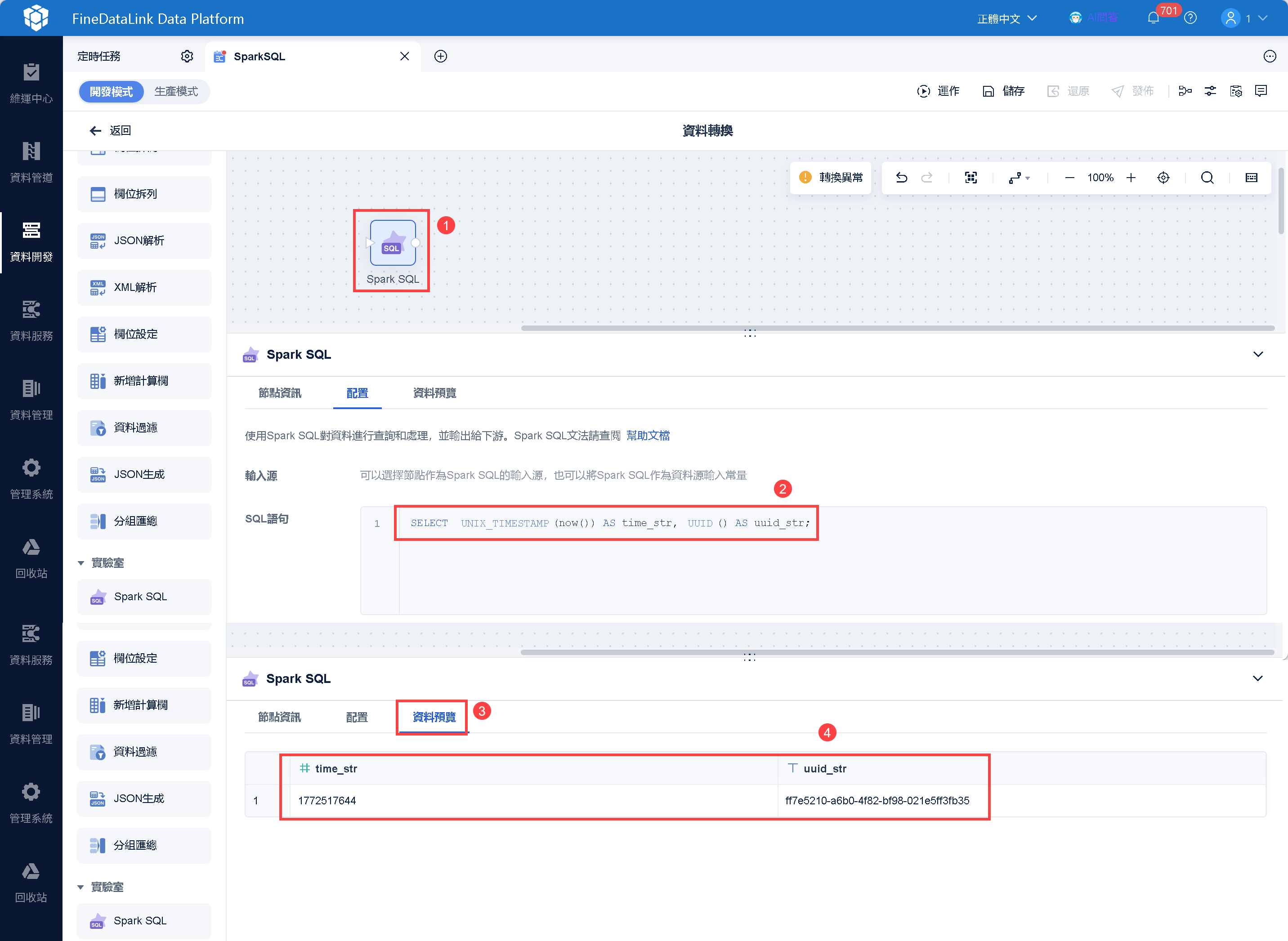Collapse the upper Spark SQL panel chevron
The width and height of the screenshot is (1288, 941).
point(1258,354)
